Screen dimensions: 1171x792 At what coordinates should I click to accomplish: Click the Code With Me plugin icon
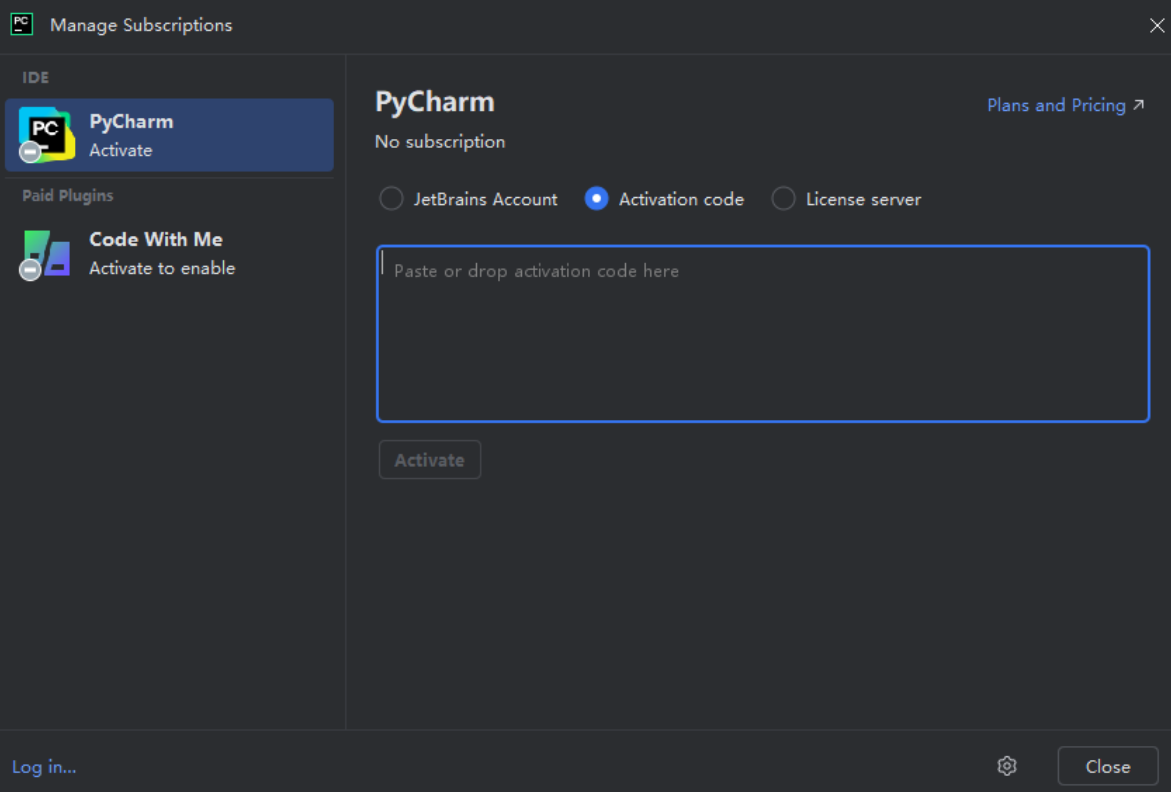coord(47,252)
